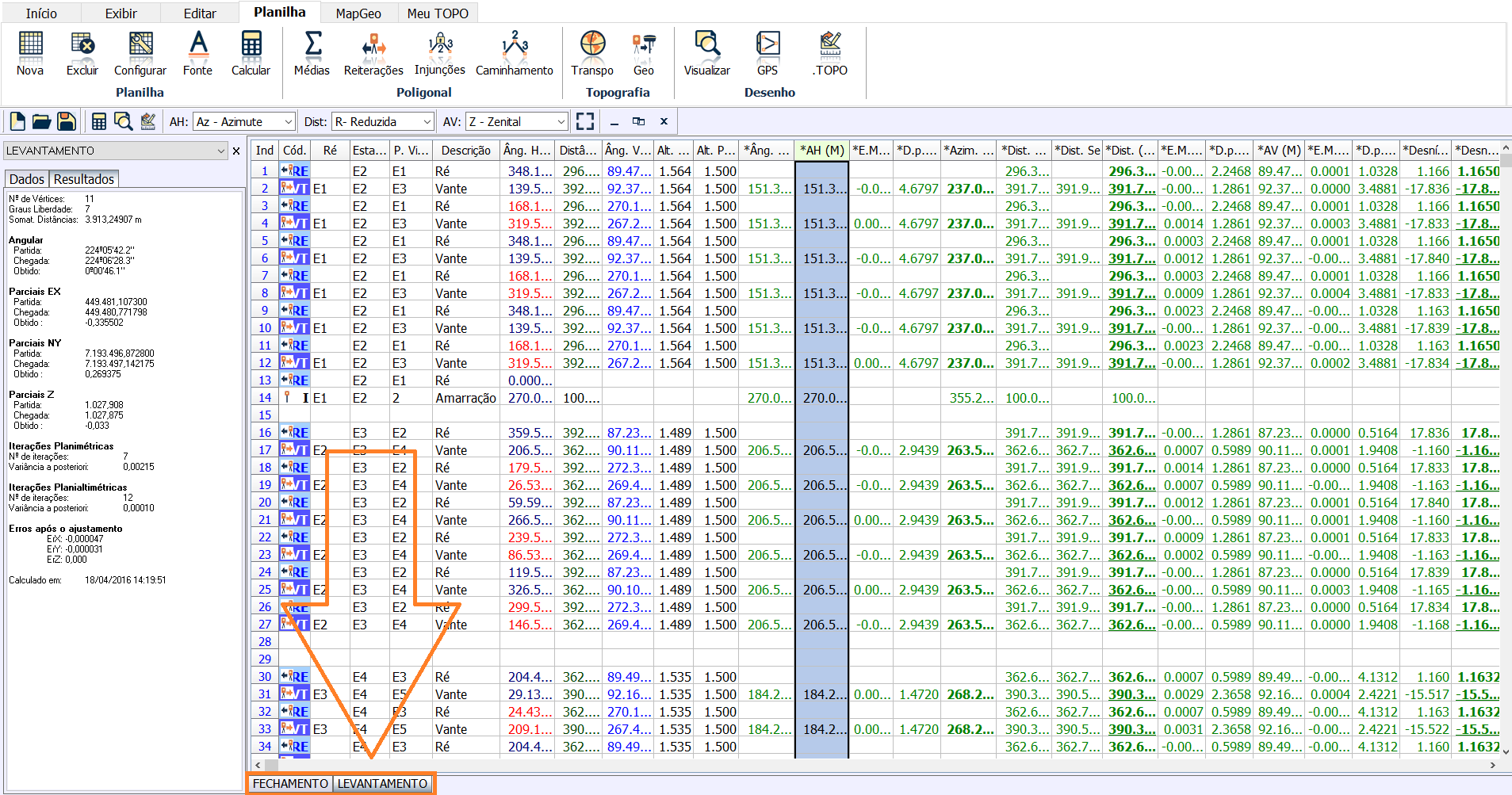
Task: Expand the Dist Reduzida combo box
Action: [427, 122]
